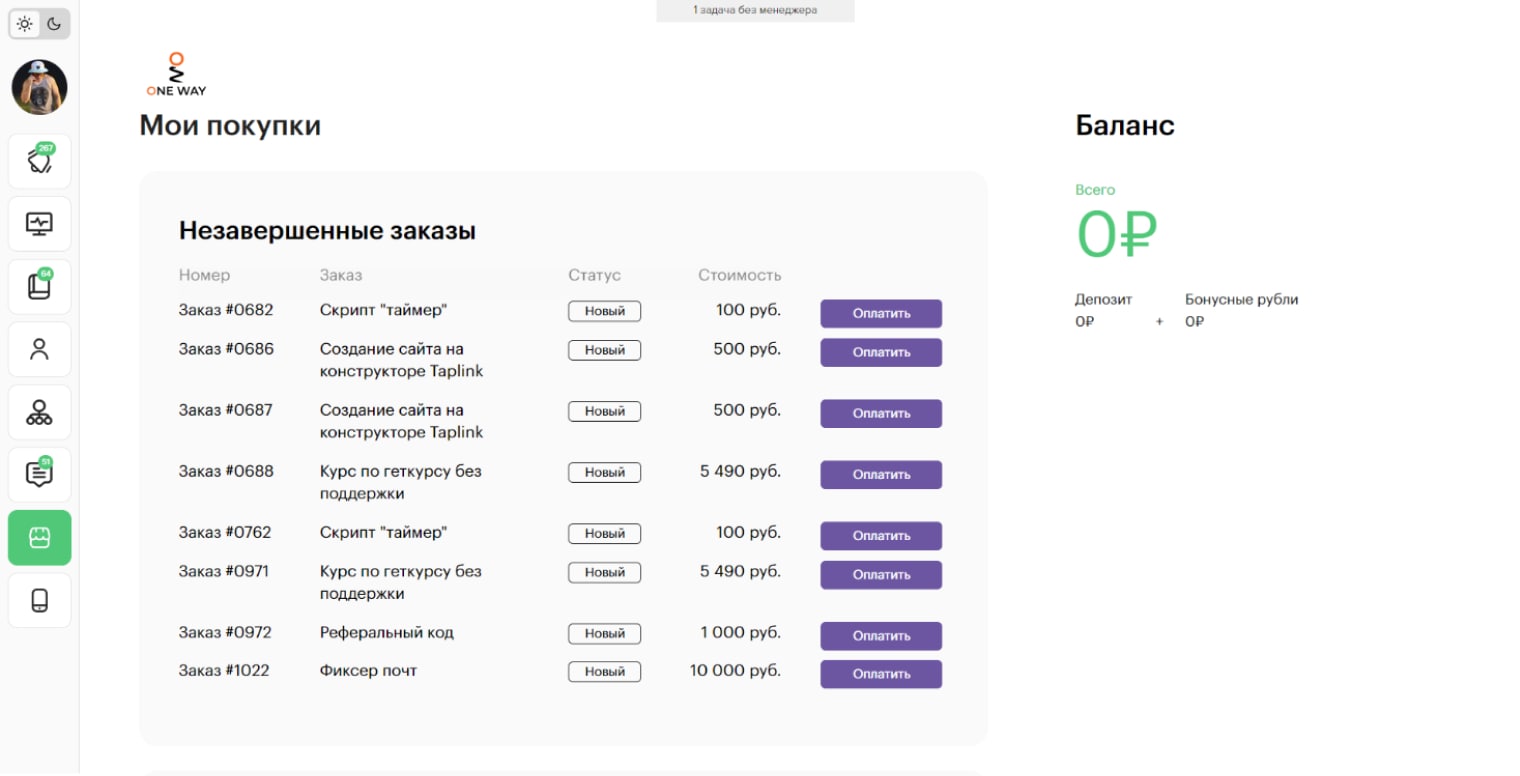Open the '1 задача без менеджера' banner

(755, 11)
